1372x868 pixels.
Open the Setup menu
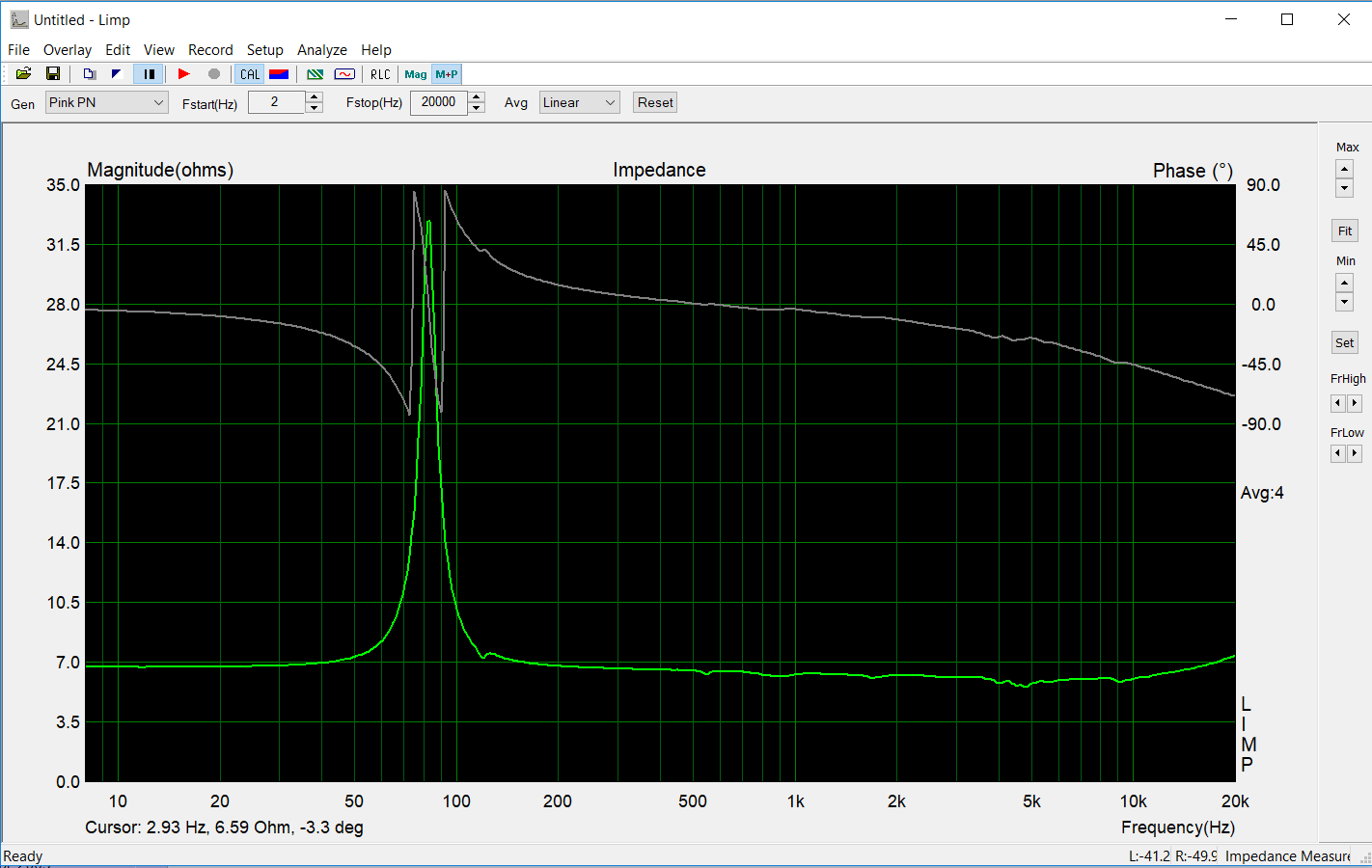point(265,50)
